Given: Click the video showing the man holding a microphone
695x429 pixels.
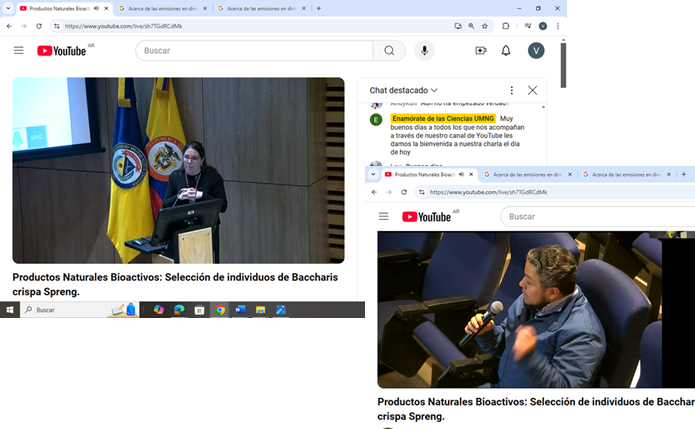Looking at the screenshot, I should click(535, 310).
